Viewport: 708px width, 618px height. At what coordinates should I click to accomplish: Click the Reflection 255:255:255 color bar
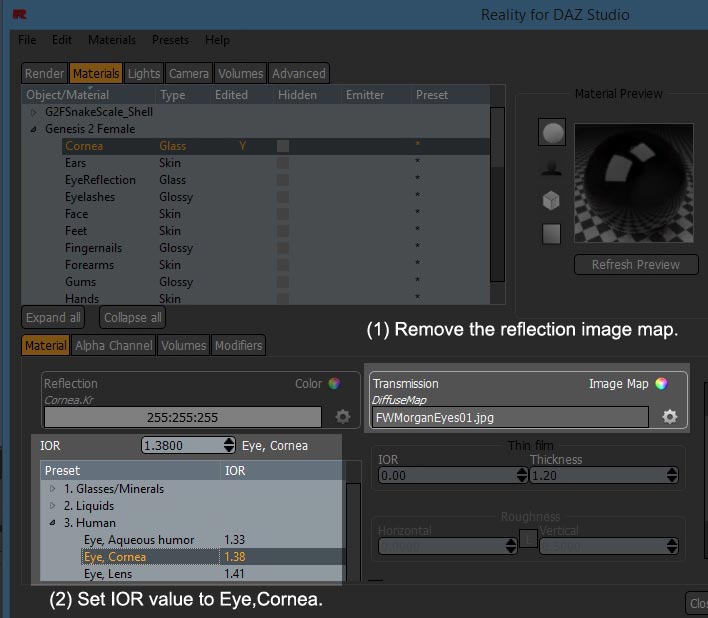tap(182, 417)
